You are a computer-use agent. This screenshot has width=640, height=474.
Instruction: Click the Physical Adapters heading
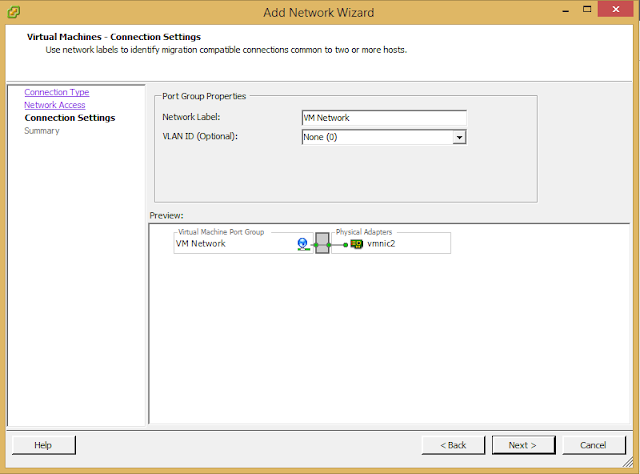point(364,232)
